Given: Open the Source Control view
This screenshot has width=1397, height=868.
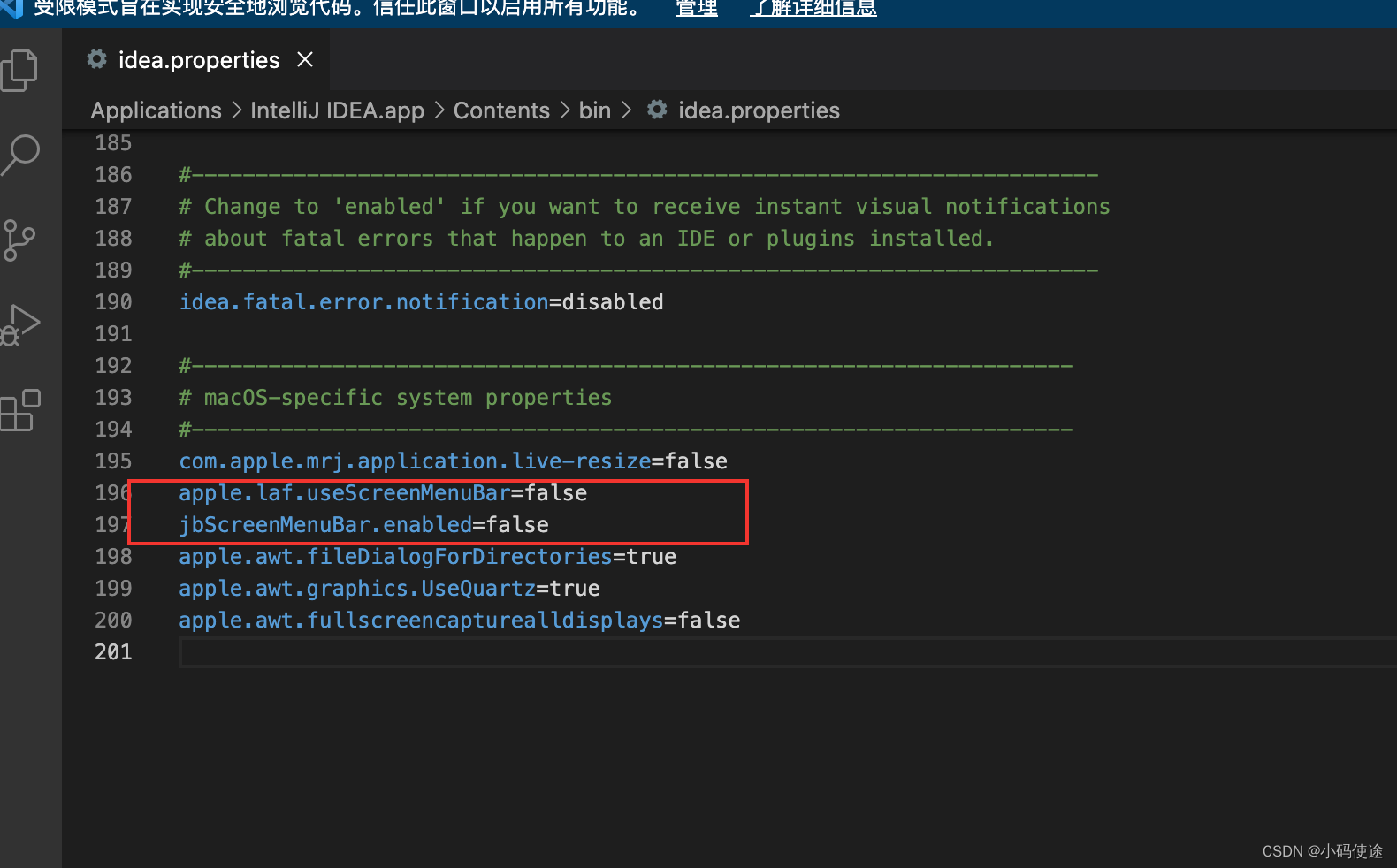Looking at the screenshot, I should (19, 240).
